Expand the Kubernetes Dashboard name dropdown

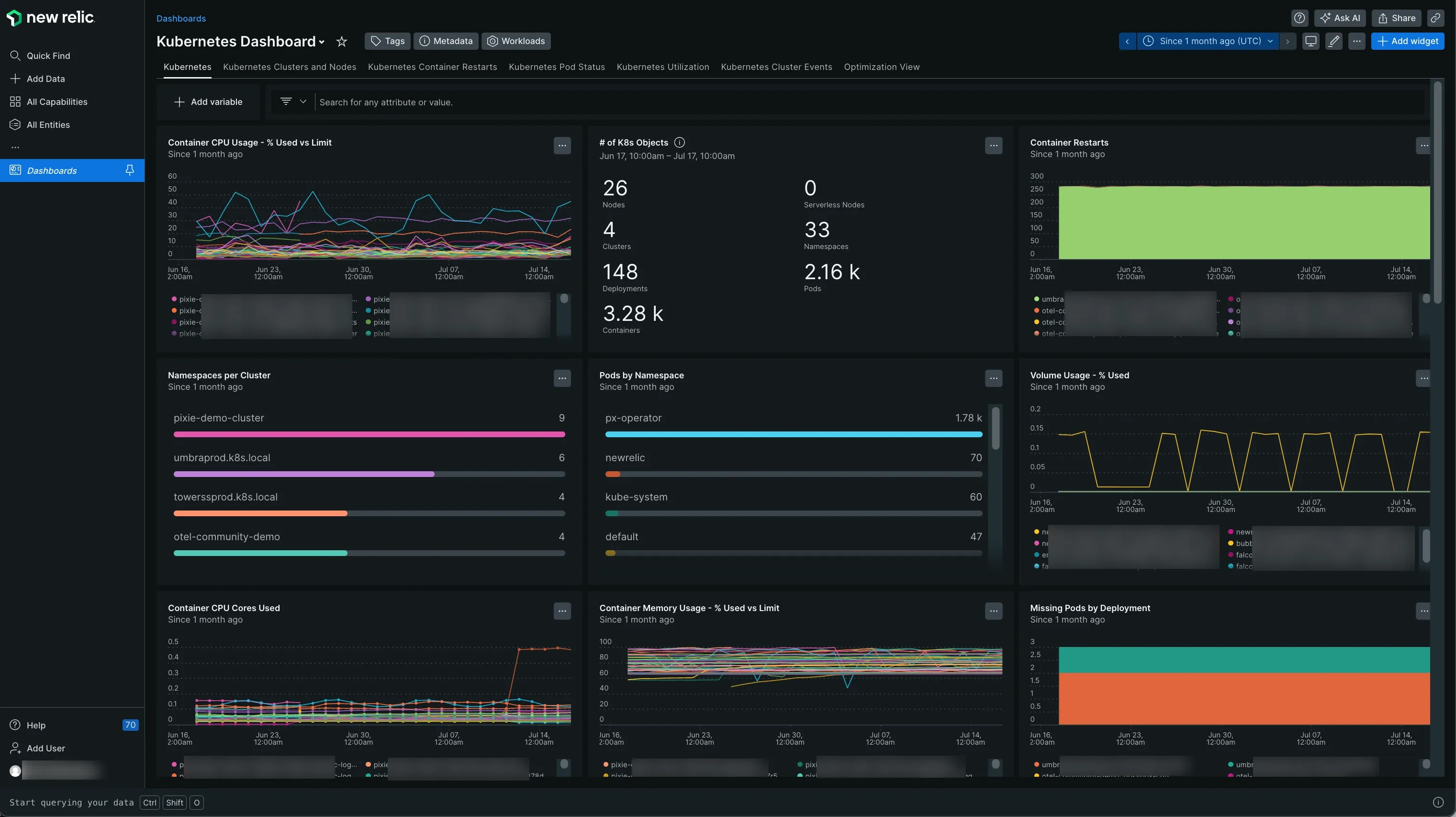point(322,43)
